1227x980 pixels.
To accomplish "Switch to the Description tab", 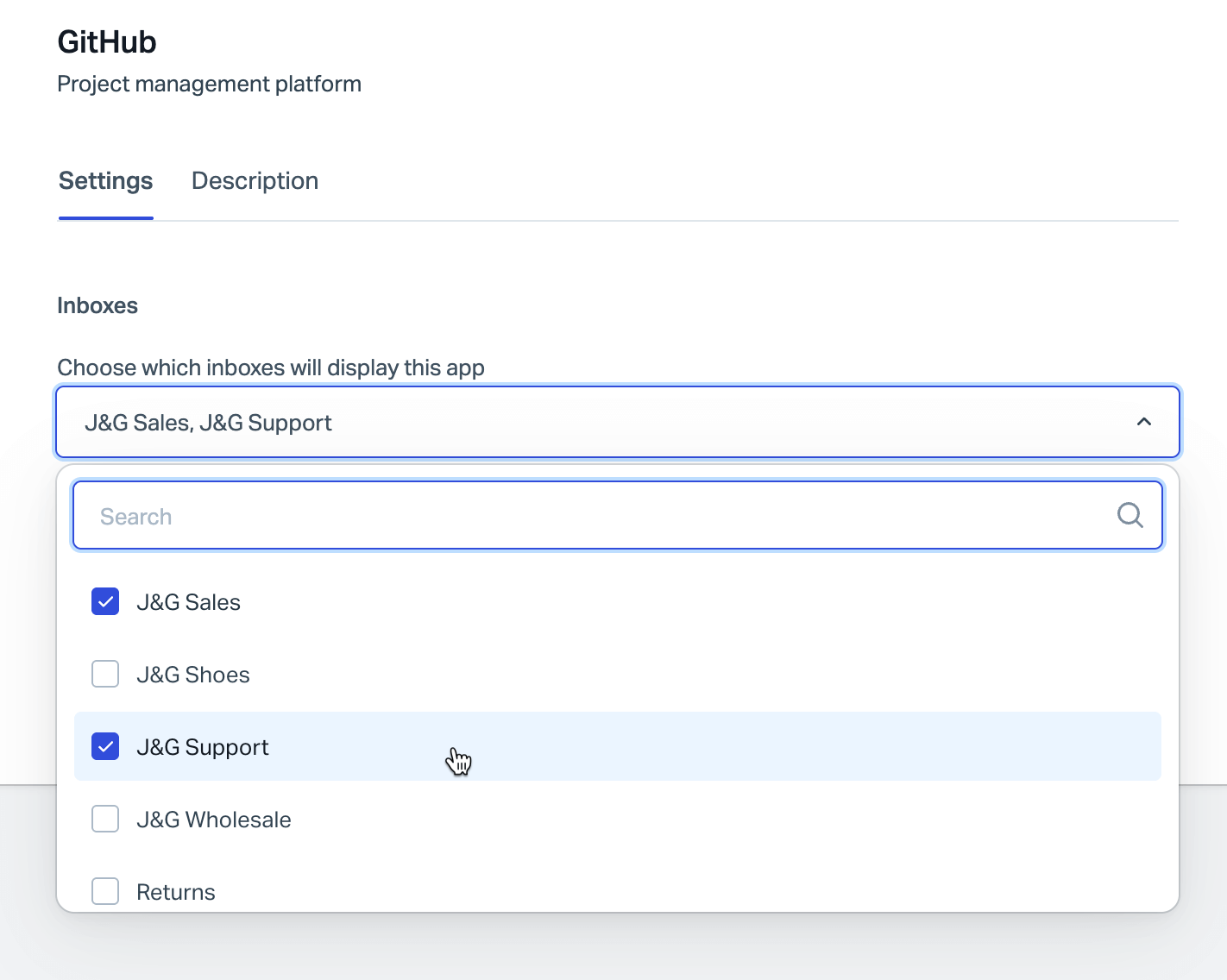I will point(255,181).
